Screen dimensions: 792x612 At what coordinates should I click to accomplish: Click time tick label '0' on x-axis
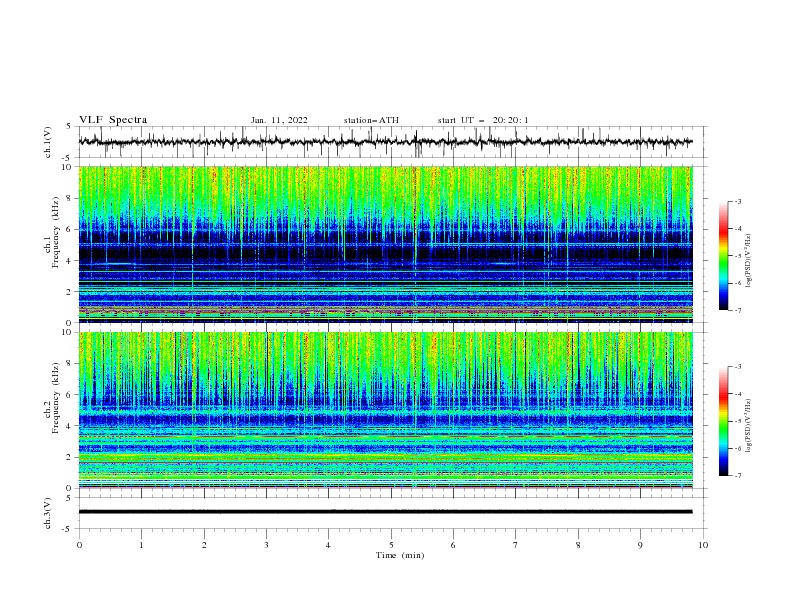[79, 545]
